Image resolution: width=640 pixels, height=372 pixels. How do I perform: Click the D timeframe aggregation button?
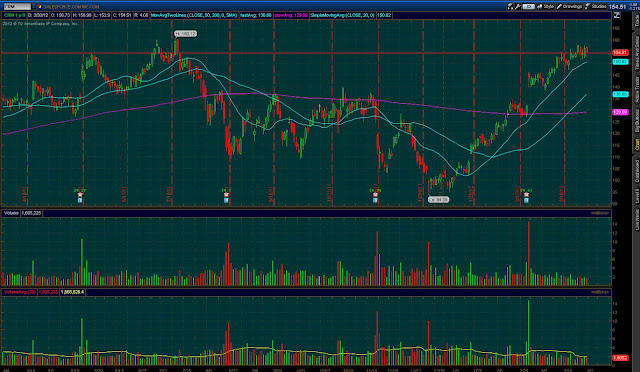528,7
